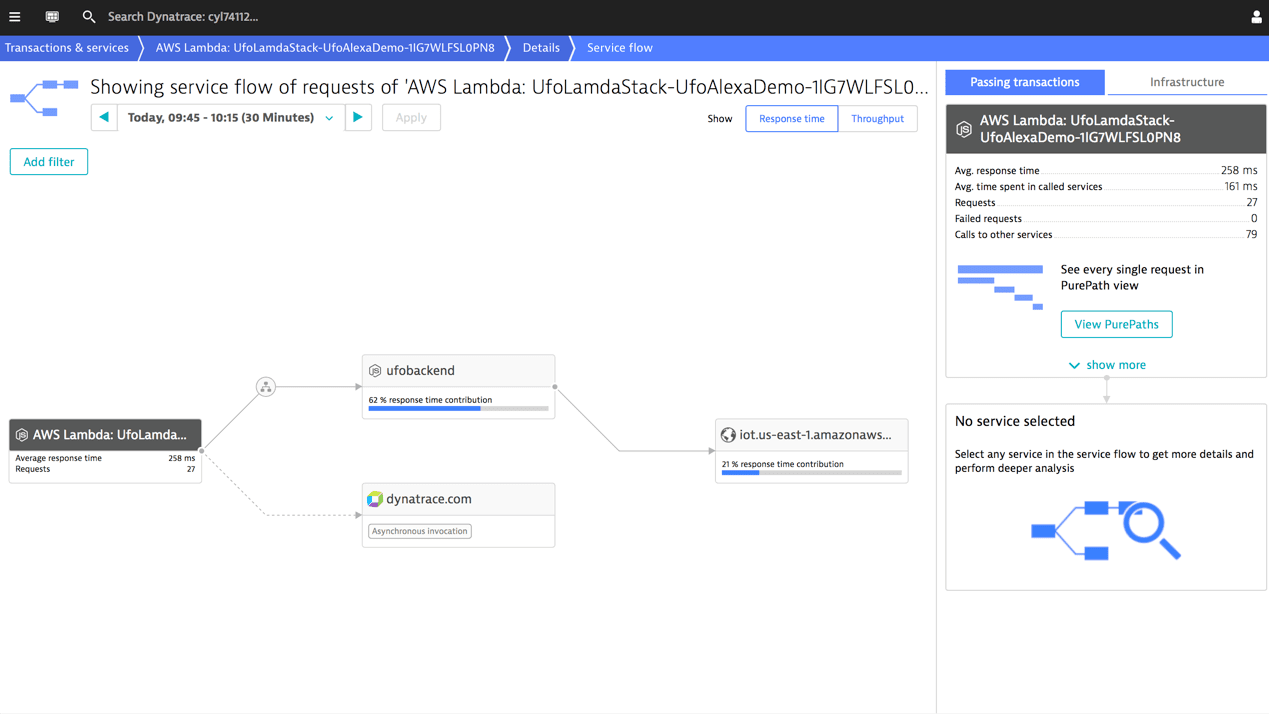Click Avg. response time 258 ms row
The image size is (1269, 714).
[x=1106, y=171]
